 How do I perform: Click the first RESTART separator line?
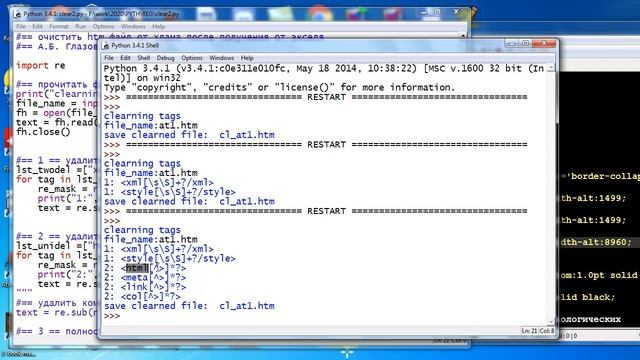316,97
